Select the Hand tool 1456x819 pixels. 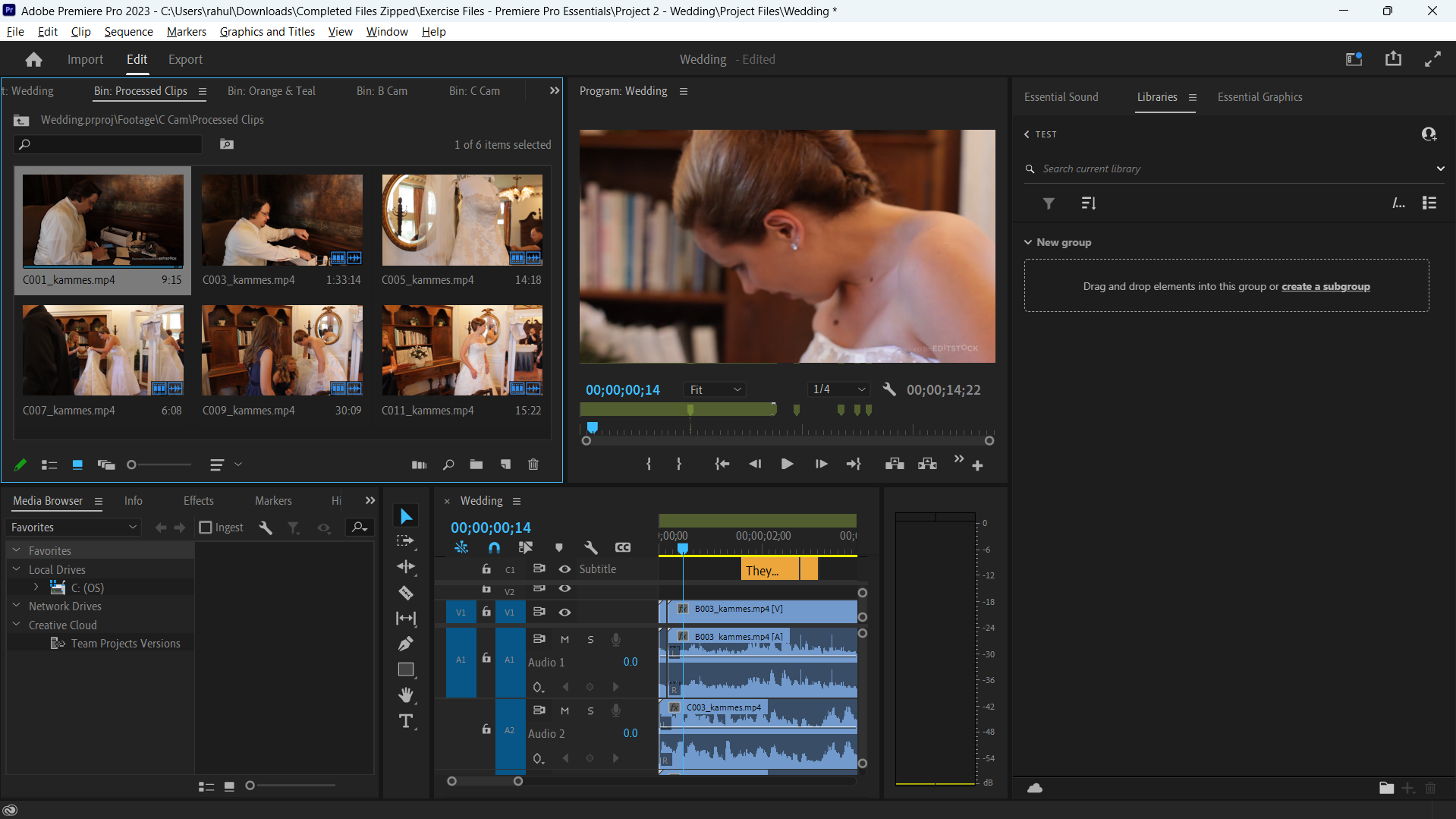click(x=406, y=695)
